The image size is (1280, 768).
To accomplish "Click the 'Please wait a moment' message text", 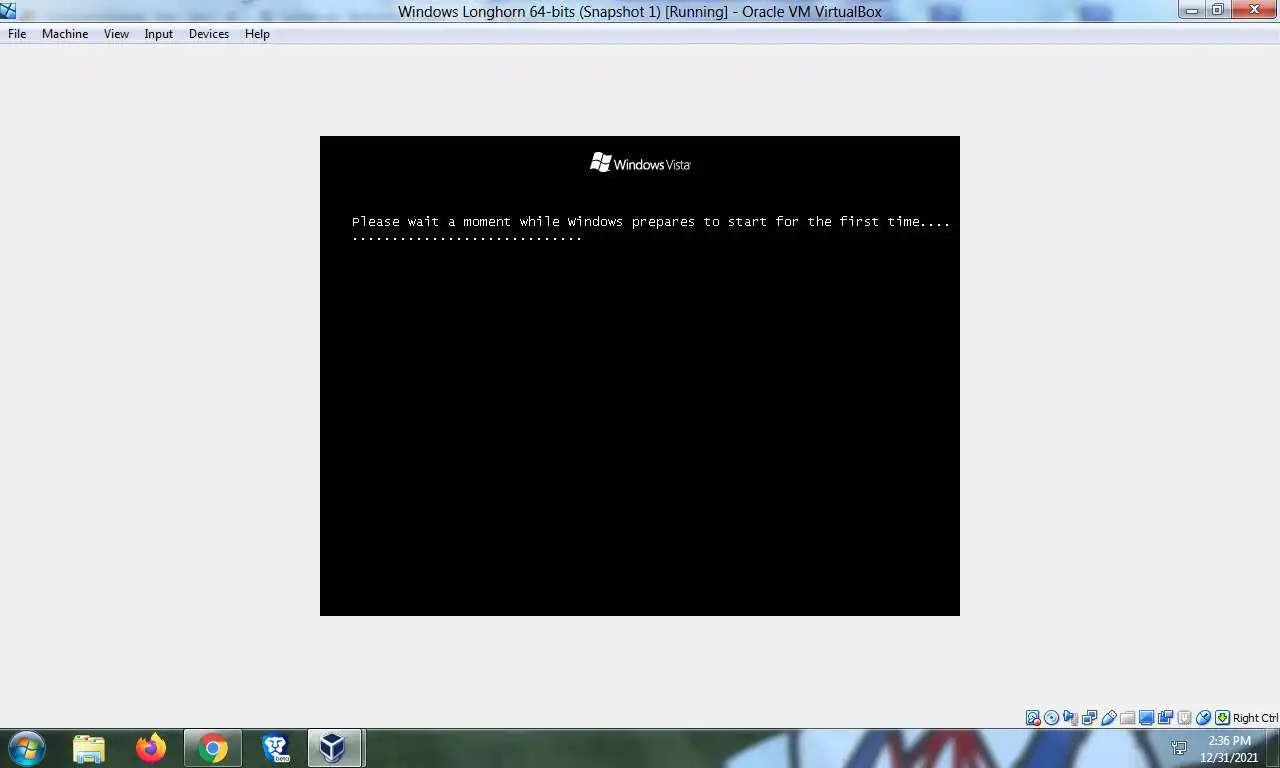I will 651,229.
